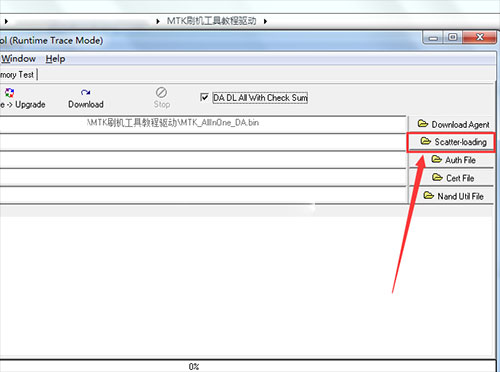Image resolution: width=500 pixels, height=372 pixels.
Task: Click the Download Agent file path field
Action: (x=203, y=124)
